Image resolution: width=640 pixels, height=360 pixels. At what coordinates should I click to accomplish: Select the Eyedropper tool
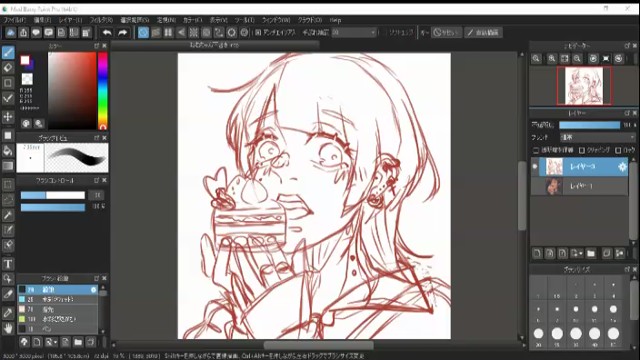coord(8,294)
